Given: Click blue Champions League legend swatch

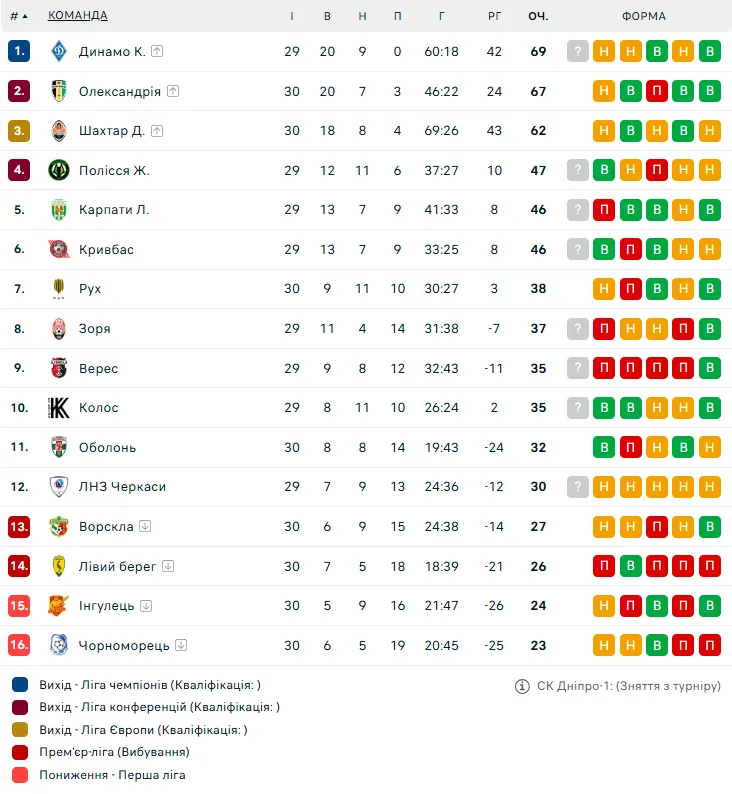Looking at the screenshot, I should point(20,685).
